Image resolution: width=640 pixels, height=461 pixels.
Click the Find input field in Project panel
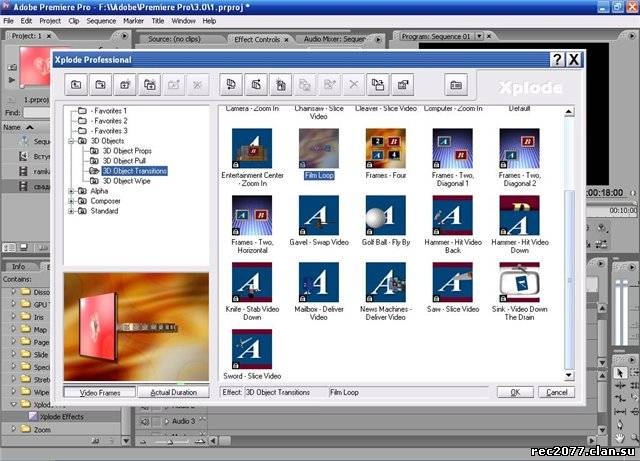pyautogui.click(x=37, y=112)
